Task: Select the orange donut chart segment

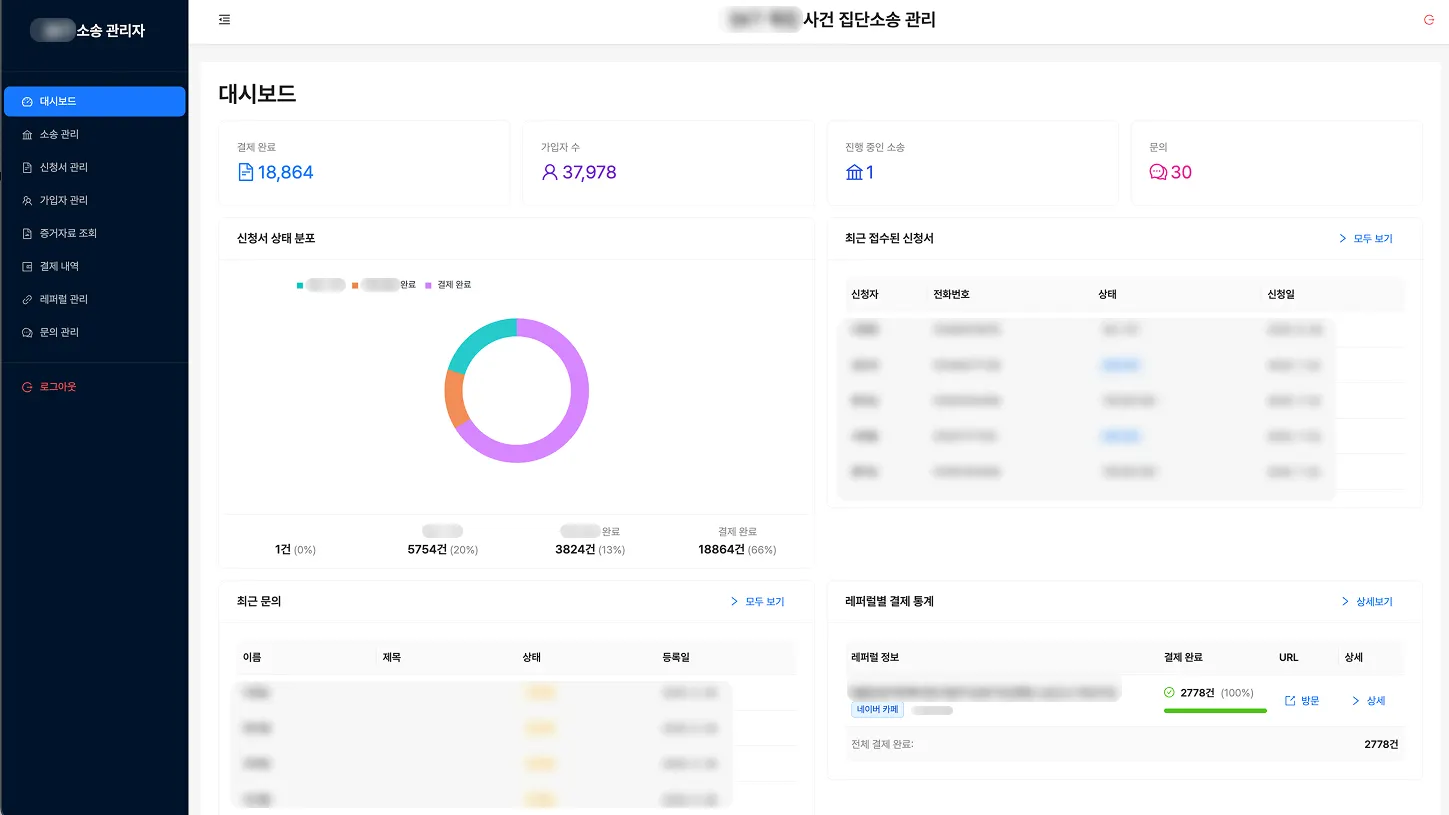Action: [453, 398]
